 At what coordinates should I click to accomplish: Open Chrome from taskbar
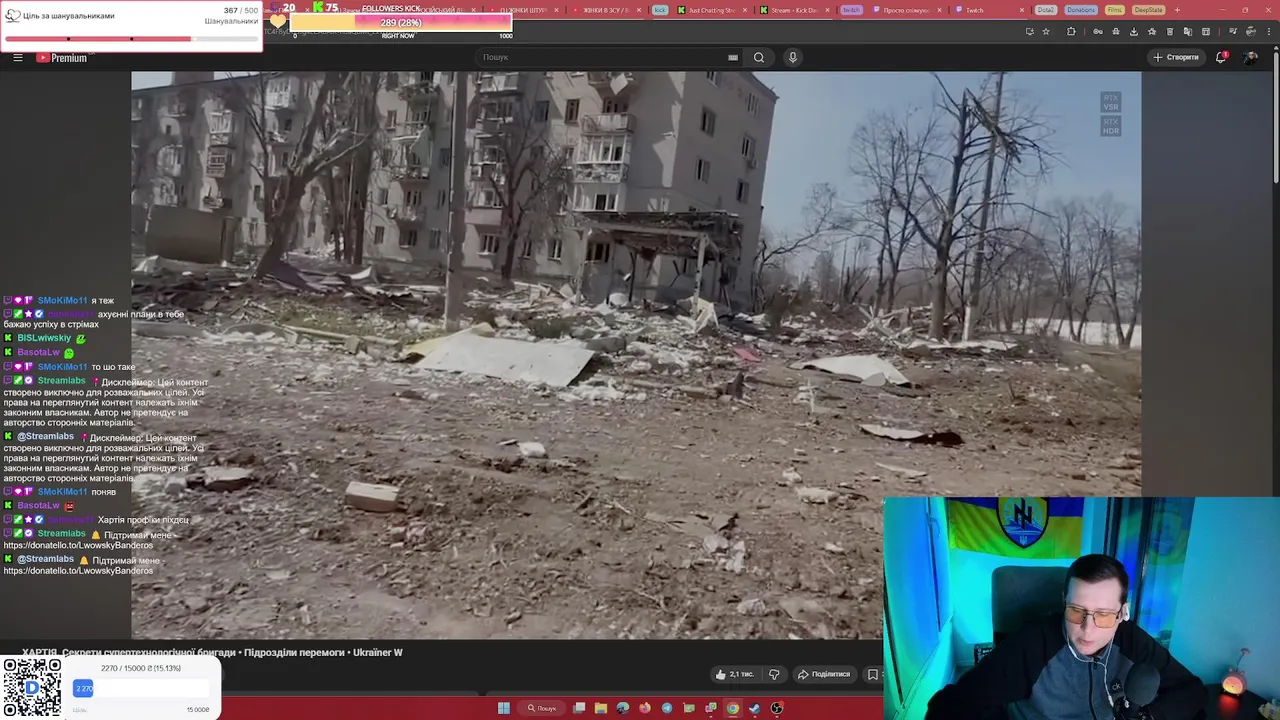(733, 708)
